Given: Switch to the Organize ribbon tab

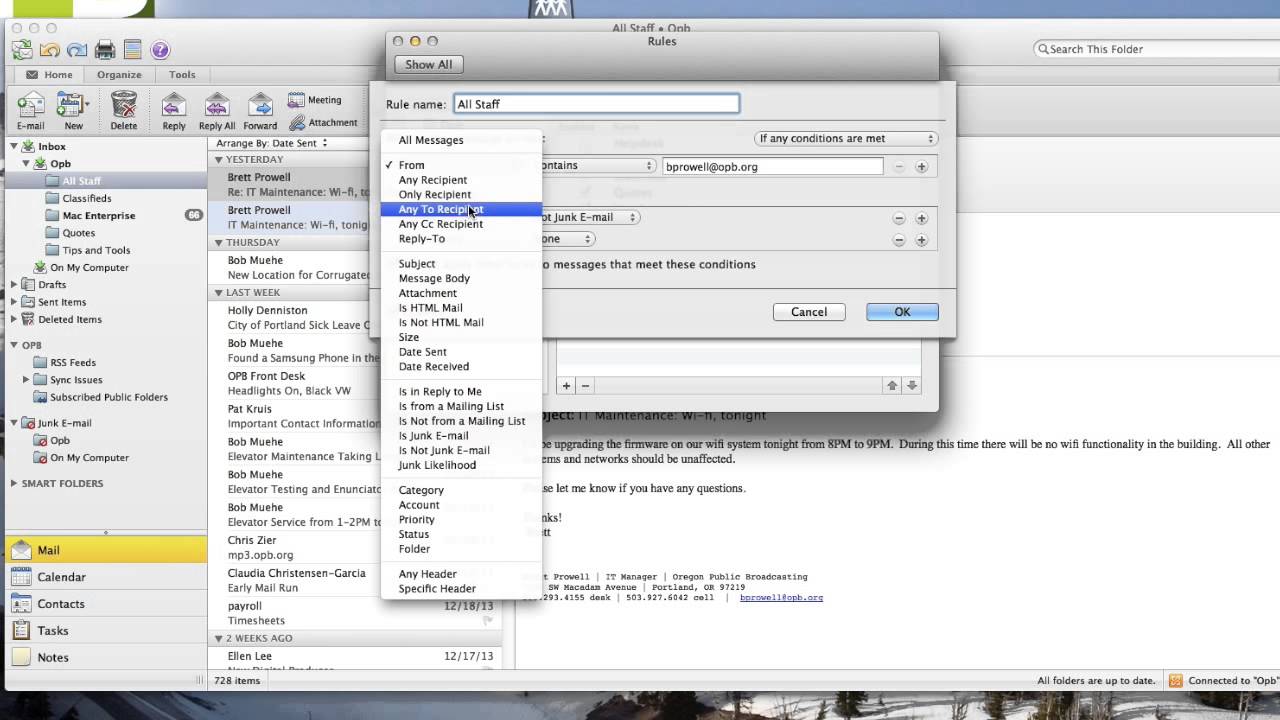Looking at the screenshot, I should coord(119,75).
